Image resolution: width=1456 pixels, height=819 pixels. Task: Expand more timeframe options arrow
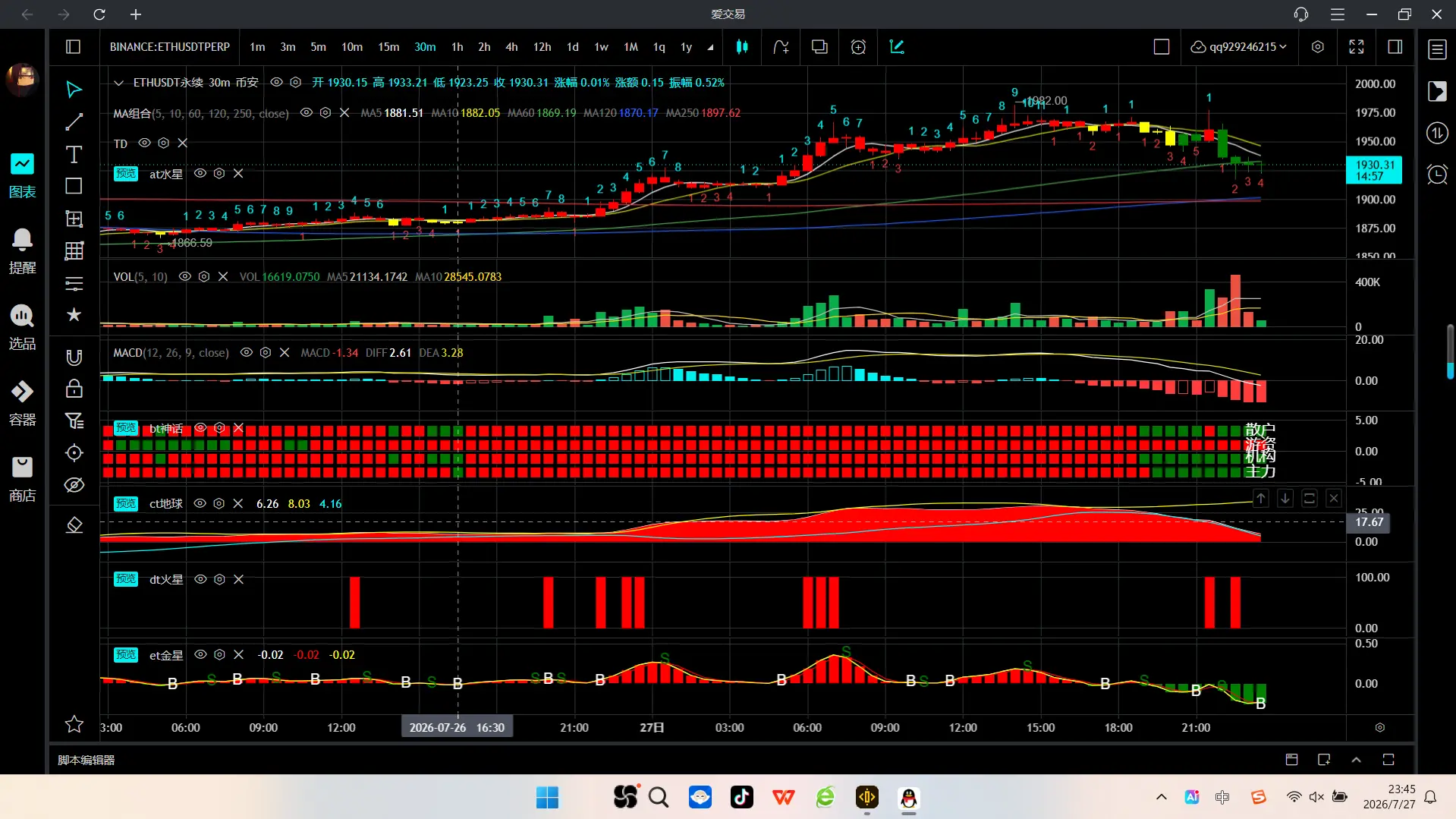(x=710, y=47)
